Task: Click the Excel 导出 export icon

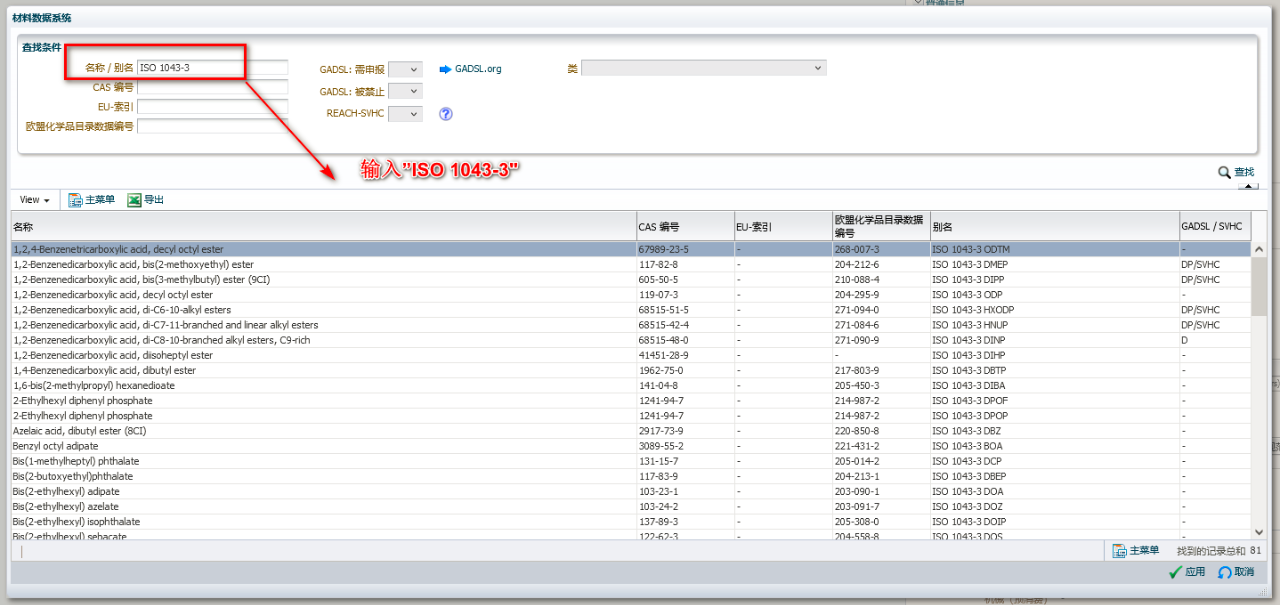Action: [134, 200]
